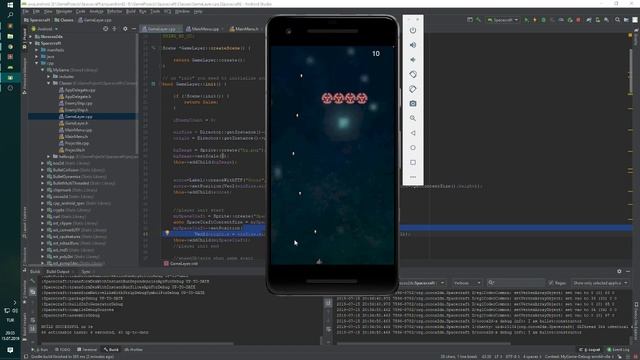640x360 pixels.
Task: Open the File menu
Action: (x=25, y=11)
